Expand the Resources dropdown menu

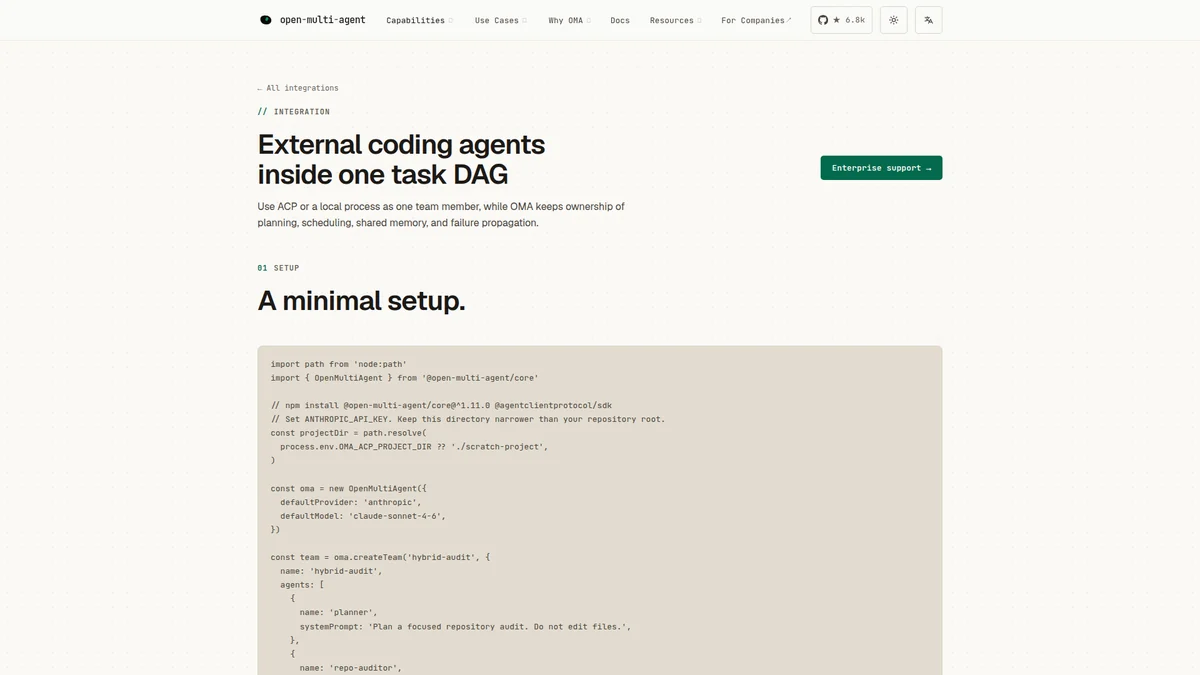coord(675,20)
